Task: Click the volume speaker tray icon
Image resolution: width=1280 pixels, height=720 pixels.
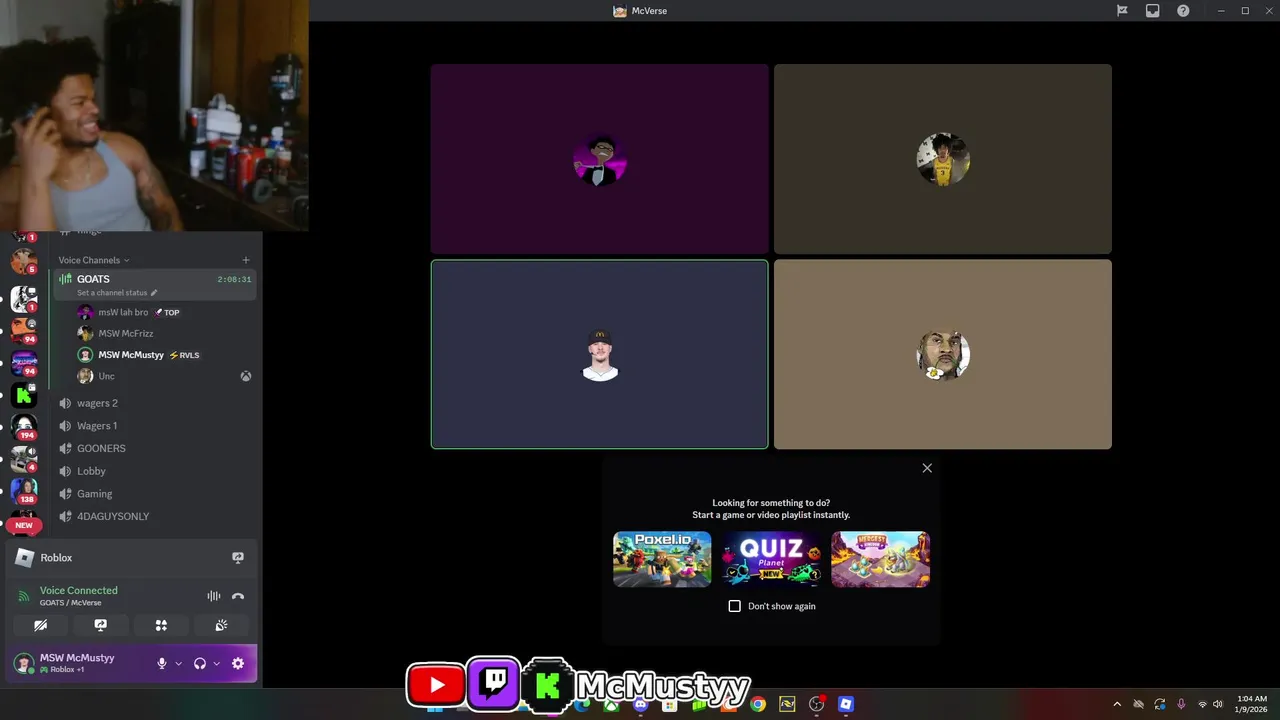Action: [x=1217, y=704]
